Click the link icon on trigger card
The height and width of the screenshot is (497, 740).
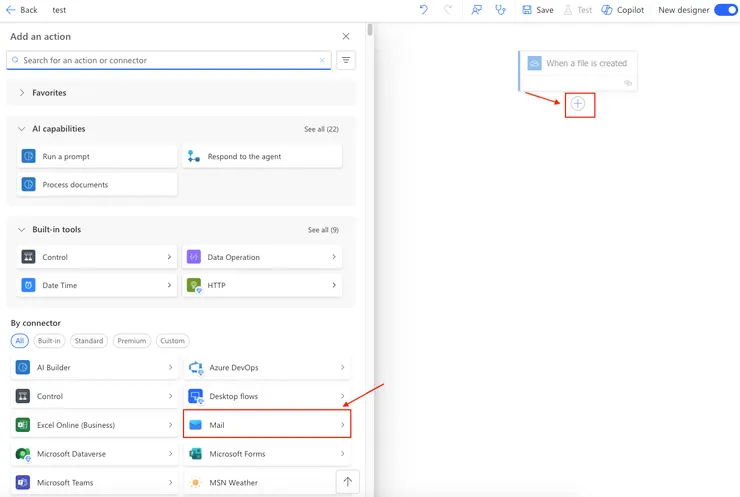[628, 83]
